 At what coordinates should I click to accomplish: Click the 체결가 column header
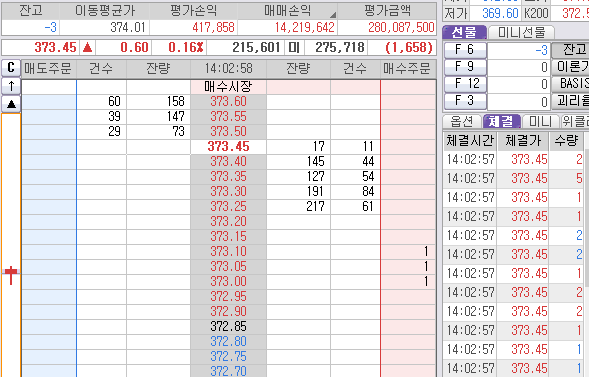point(523,141)
